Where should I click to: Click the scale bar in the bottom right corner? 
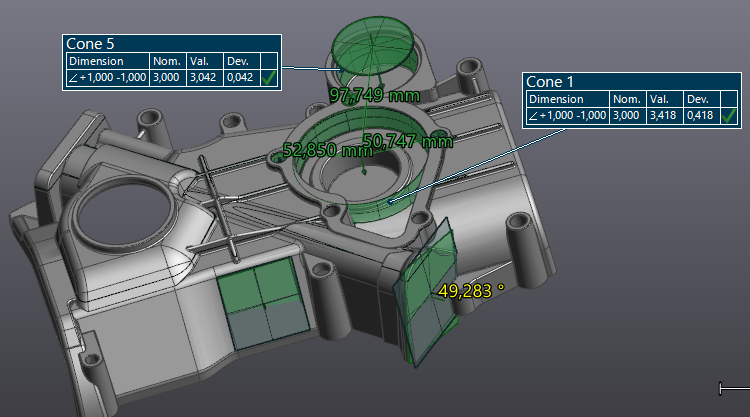(734, 387)
